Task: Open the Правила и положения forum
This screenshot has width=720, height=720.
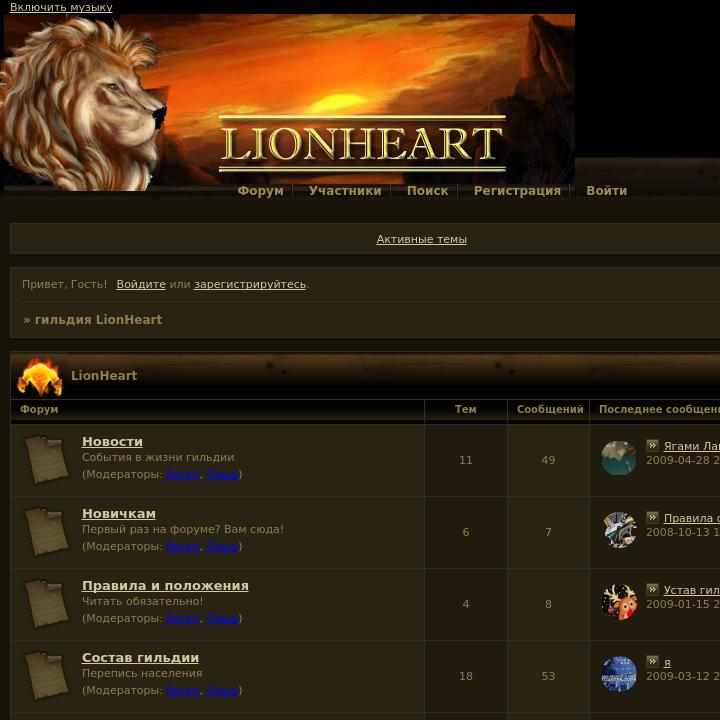Action: point(165,586)
